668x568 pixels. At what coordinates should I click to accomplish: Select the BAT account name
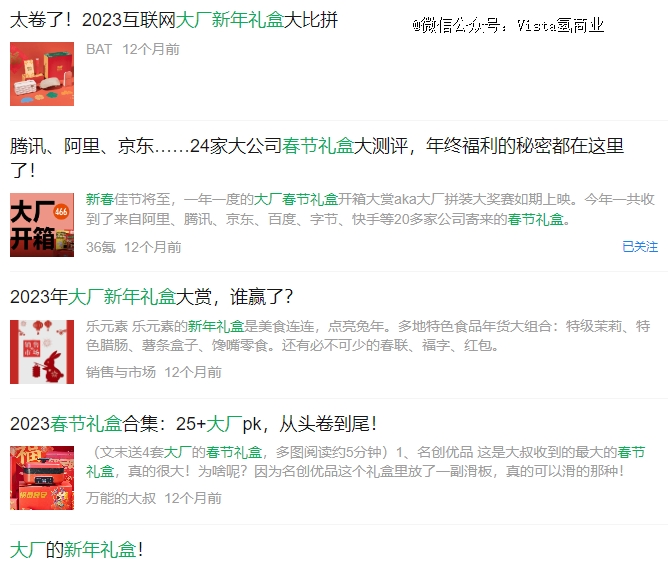pyautogui.click(x=99, y=49)
